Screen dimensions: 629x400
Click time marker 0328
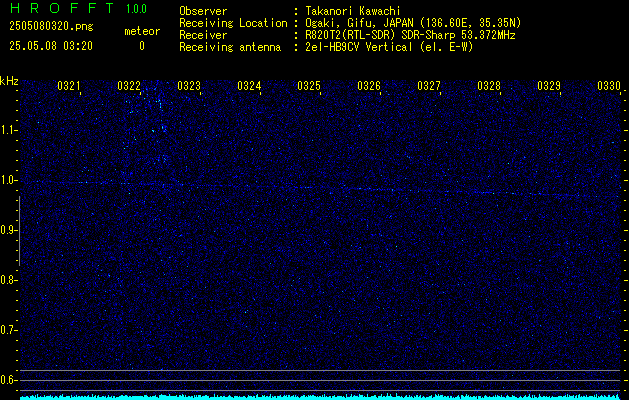[489, 86]
